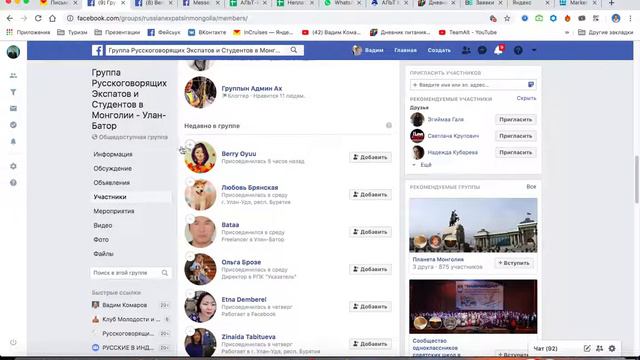The image size is (640, 360).
Task: Click the funnel icon in far-left sidebar
Action: [x=13, y=92]
